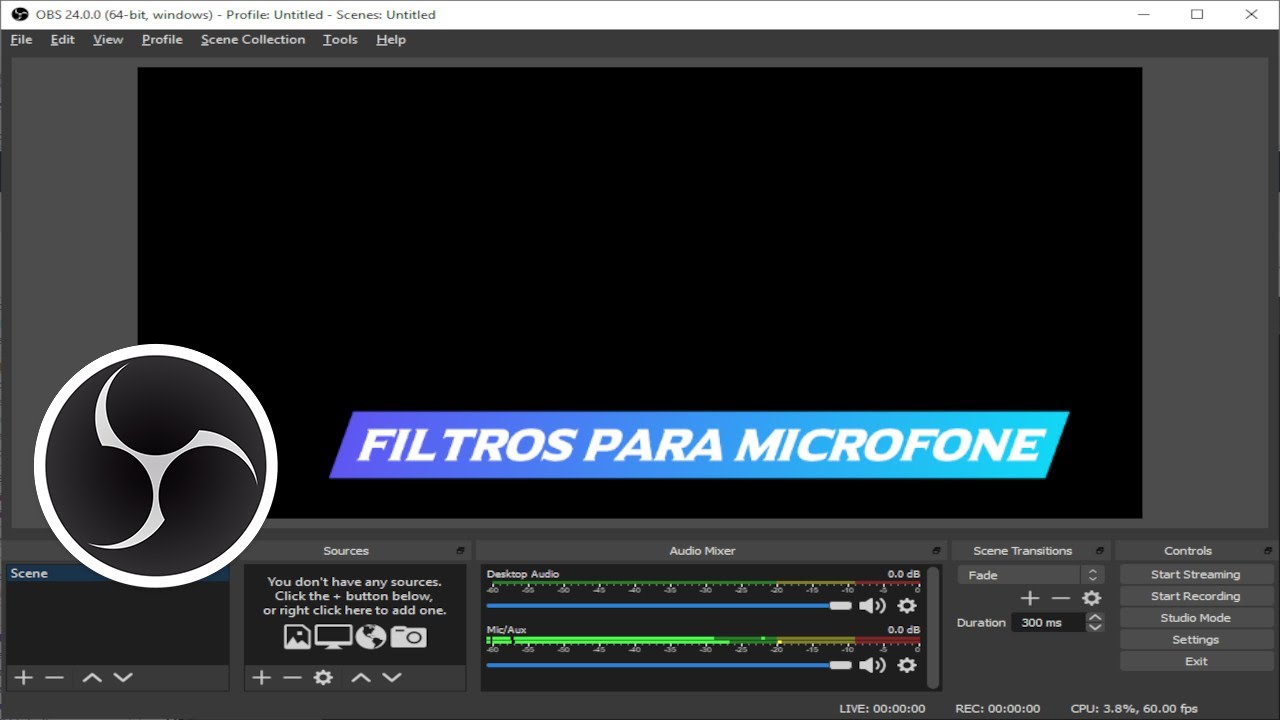Open the Edit menu
The image size is (1280, 720).
[x=63, y=40]
